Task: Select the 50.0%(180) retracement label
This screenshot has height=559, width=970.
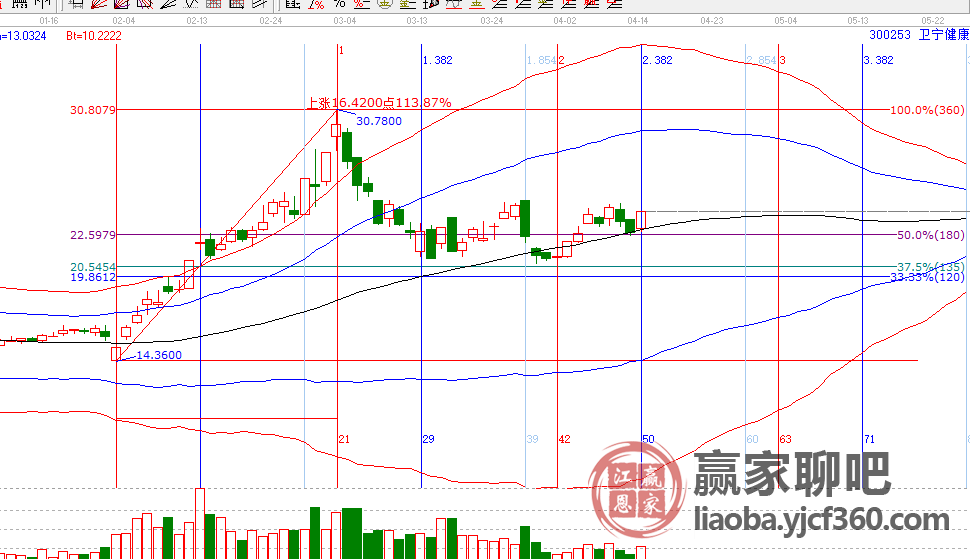Action: coord(931,235)
